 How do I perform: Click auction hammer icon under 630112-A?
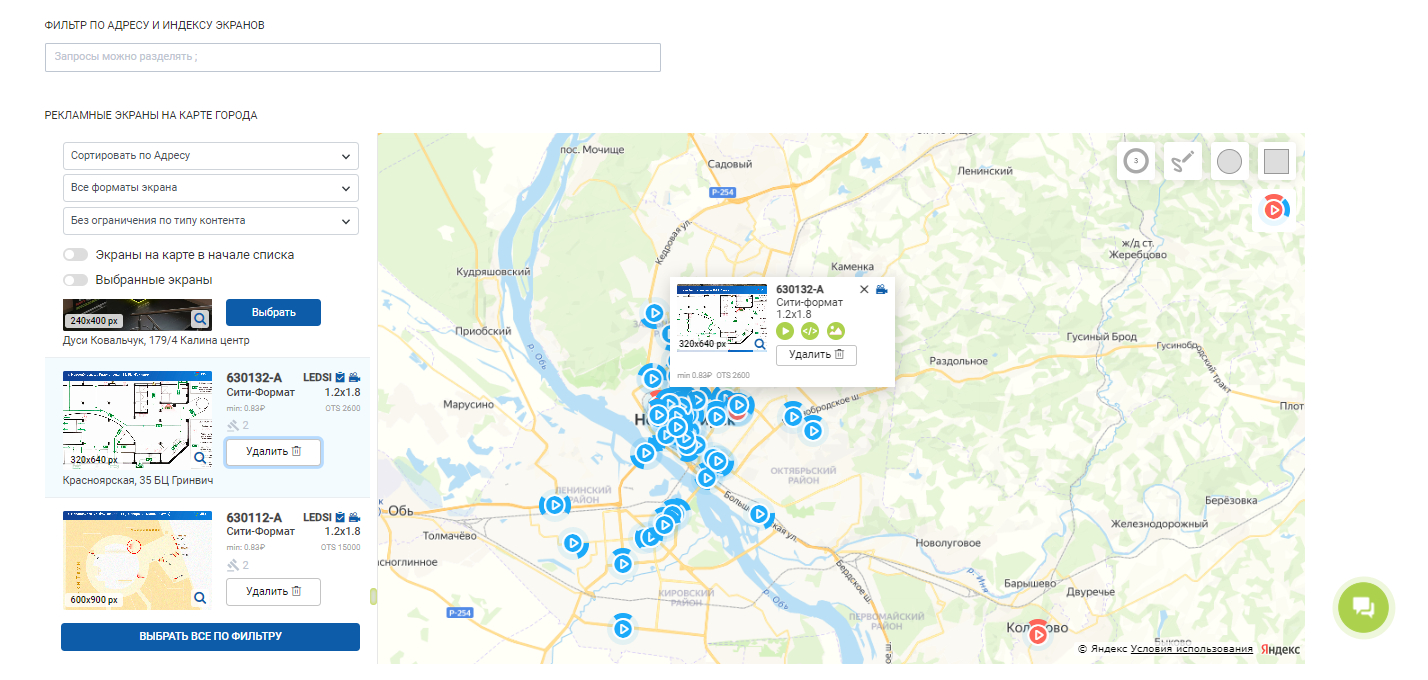click(x=233, y=565)
